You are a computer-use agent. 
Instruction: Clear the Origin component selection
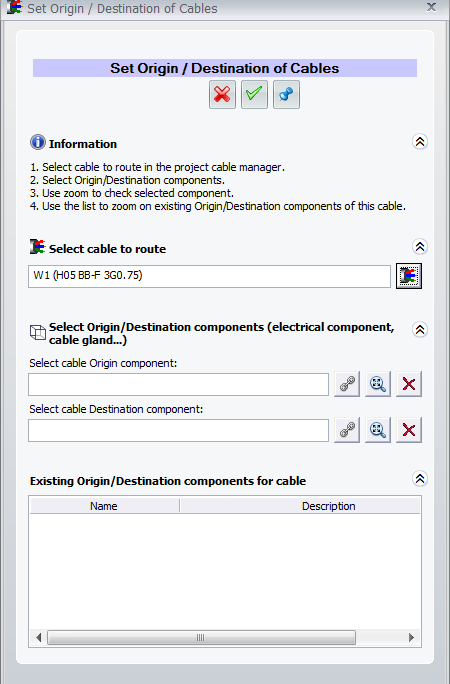(x=409, y=384)
